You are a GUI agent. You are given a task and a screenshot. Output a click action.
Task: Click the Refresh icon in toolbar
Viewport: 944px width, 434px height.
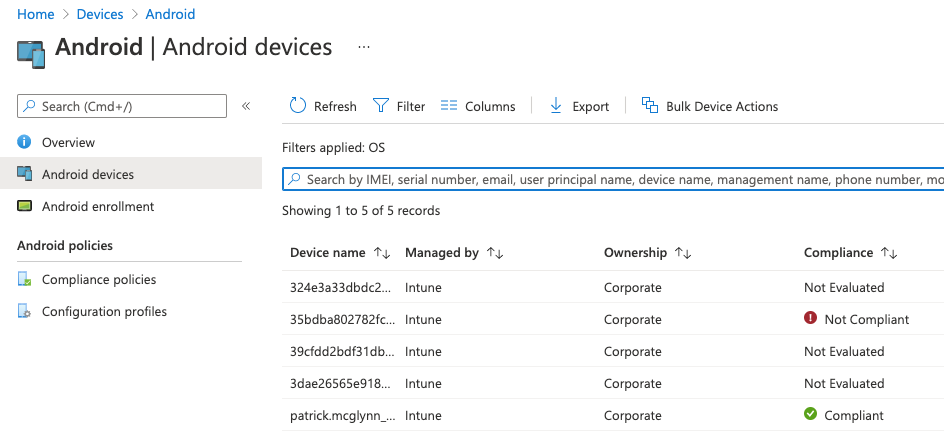(x=298, y=106)
